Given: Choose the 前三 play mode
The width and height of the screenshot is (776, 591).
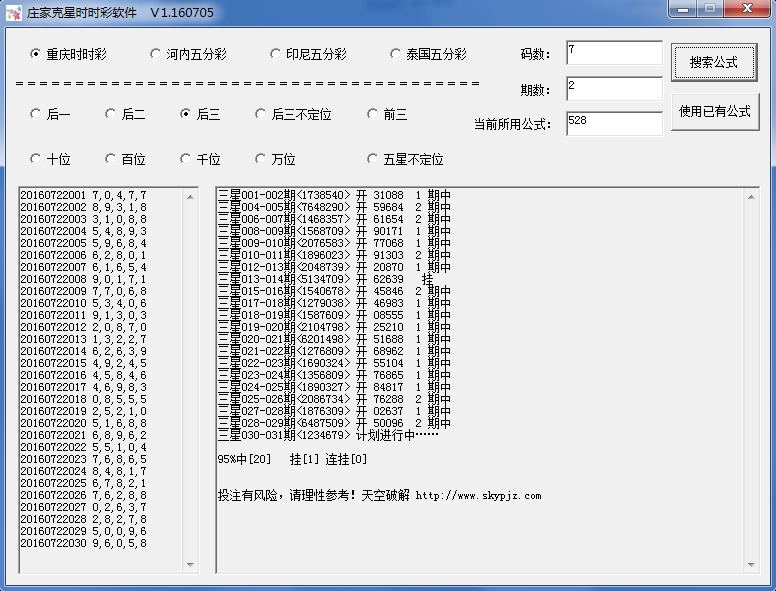Looking at the screenshot, I should click(x=373, y=114).
